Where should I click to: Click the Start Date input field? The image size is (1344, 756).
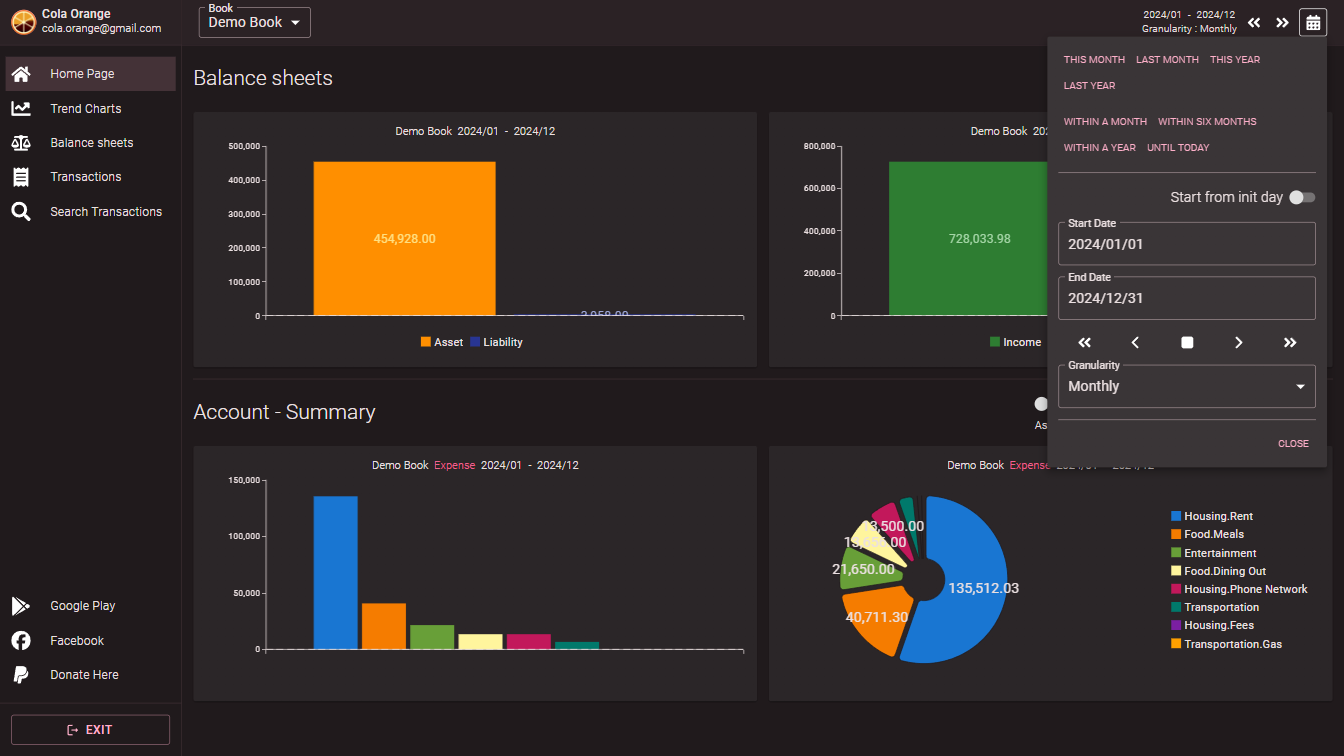(1186, 244)
